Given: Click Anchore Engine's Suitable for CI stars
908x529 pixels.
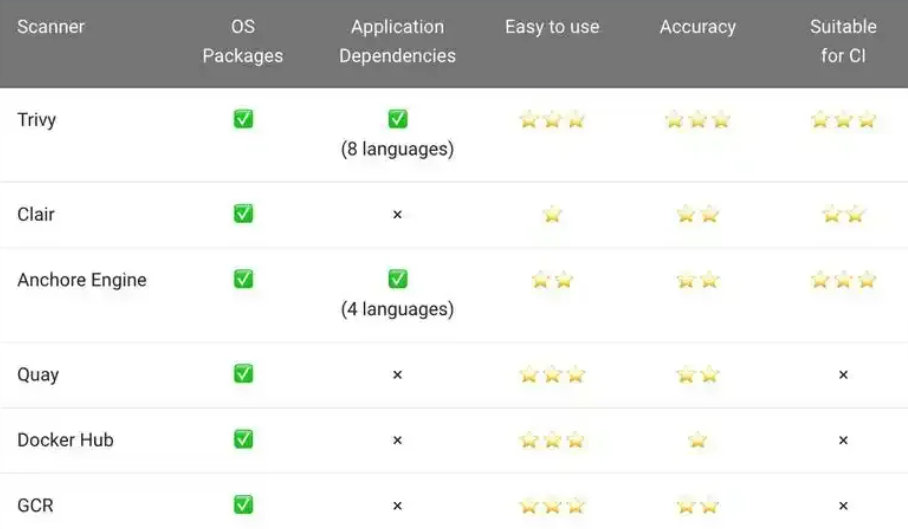Looking at the screenshot, I should click(x=843, y=280).
